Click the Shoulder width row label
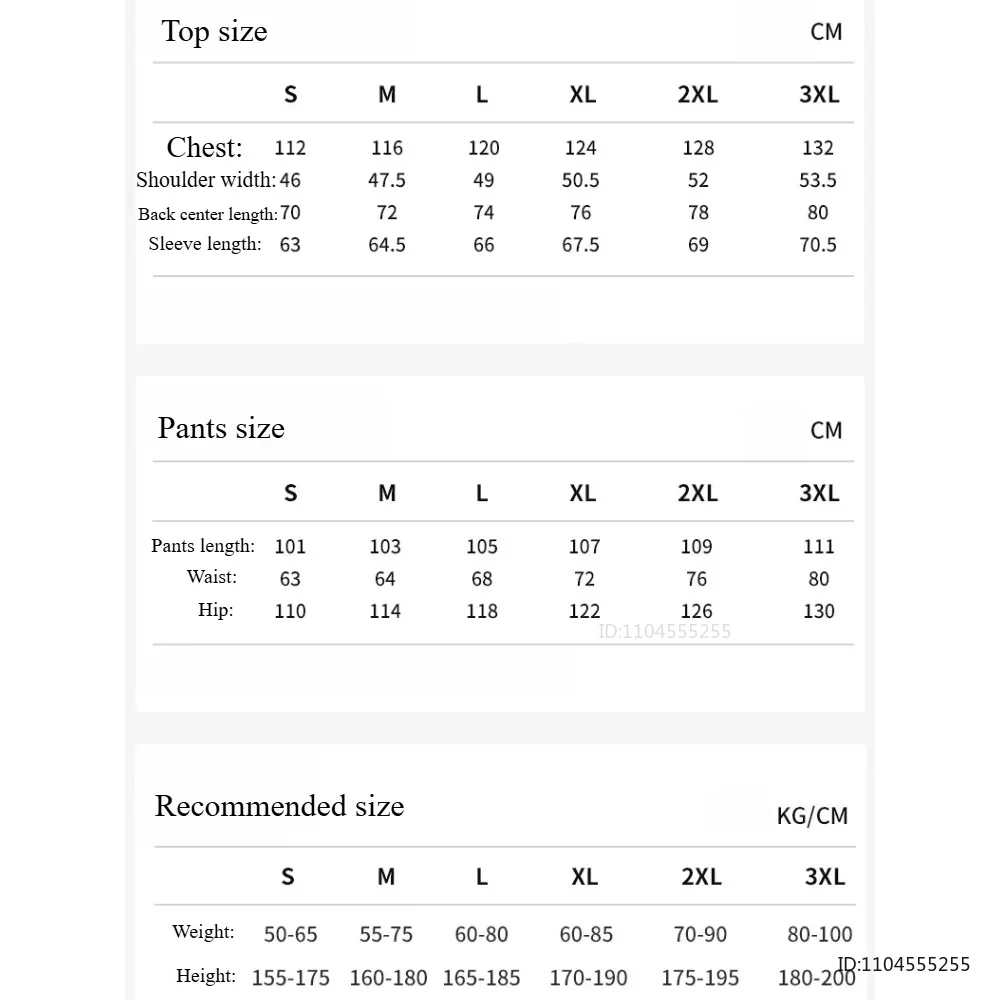Image resolution: width=1000 pixels, height=1000 pixels. tap(206, 180)
